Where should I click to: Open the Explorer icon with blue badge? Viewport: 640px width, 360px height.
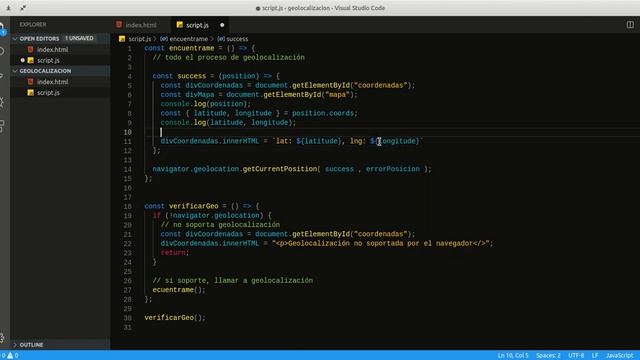click(2, 29)
